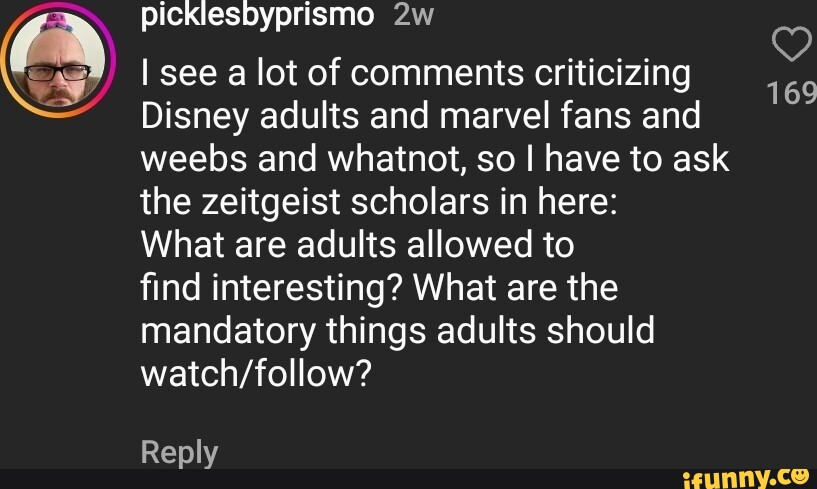This screenshot has width=817, height=489.
Task: Like the comment with the heart icon
Action: (791, 45)
